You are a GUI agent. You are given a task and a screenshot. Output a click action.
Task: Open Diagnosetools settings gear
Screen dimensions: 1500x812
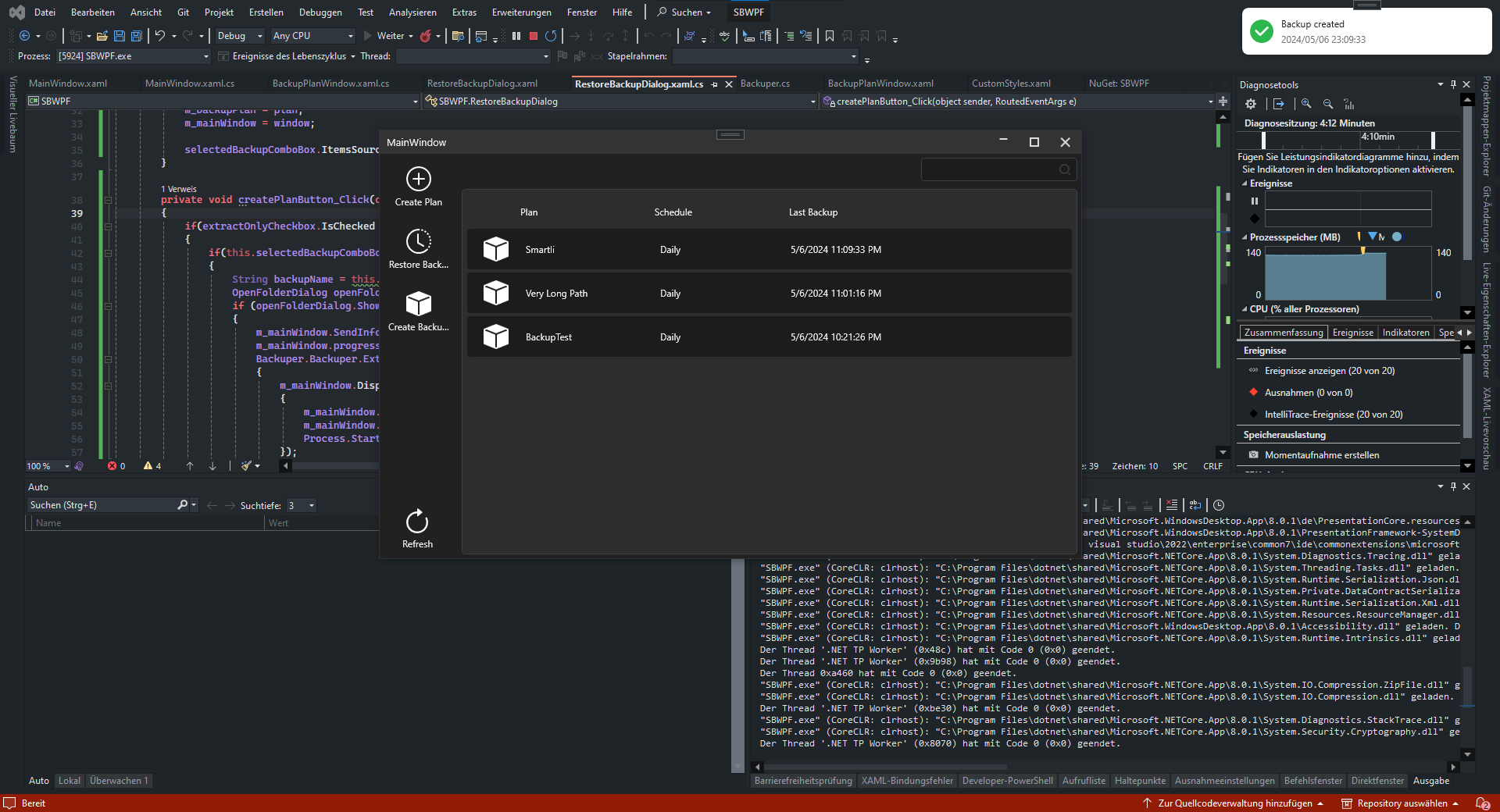point(1251,104)
